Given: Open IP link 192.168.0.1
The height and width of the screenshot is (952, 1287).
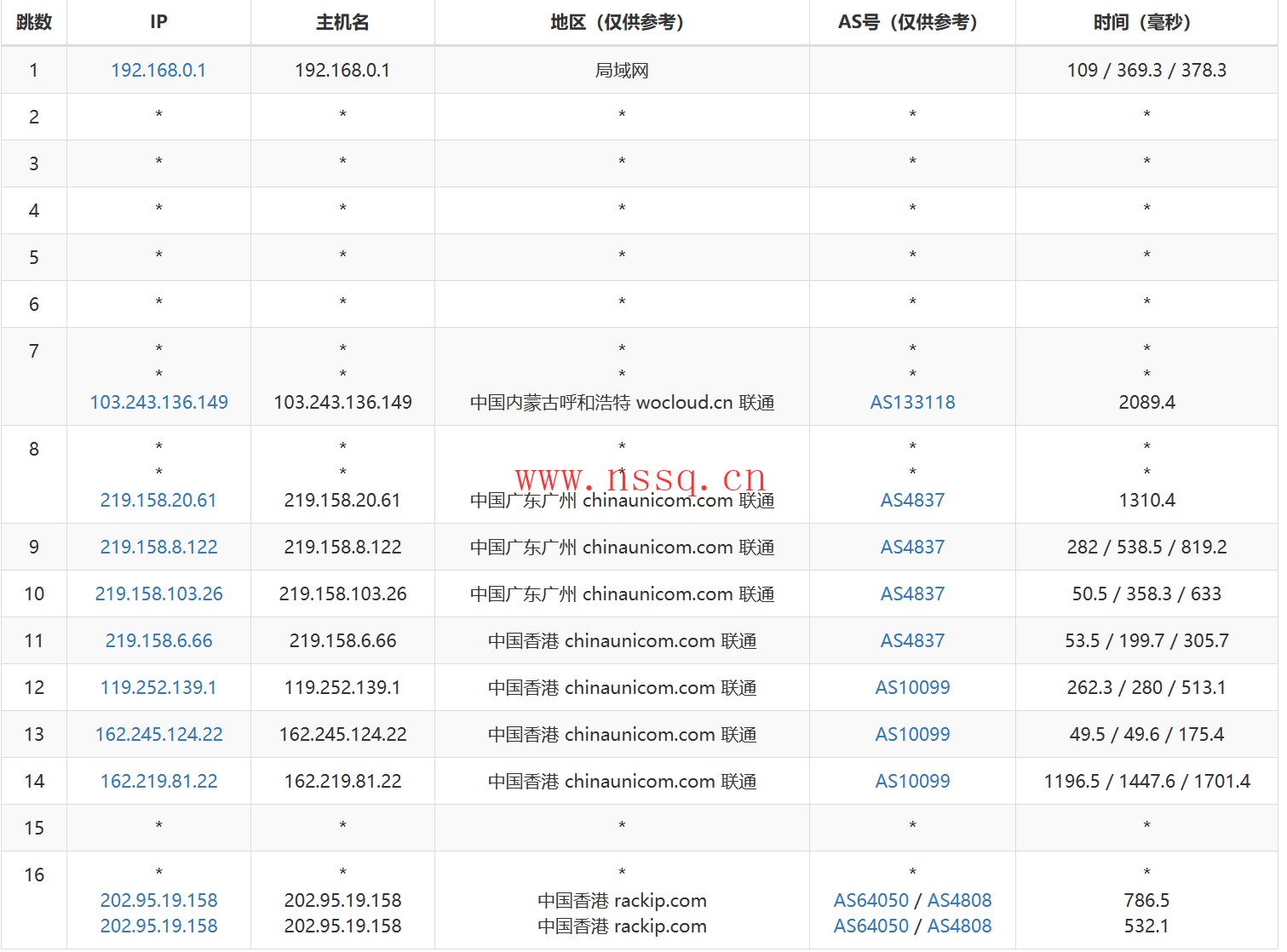Looking at the screenshot, I should pos(158,70).
